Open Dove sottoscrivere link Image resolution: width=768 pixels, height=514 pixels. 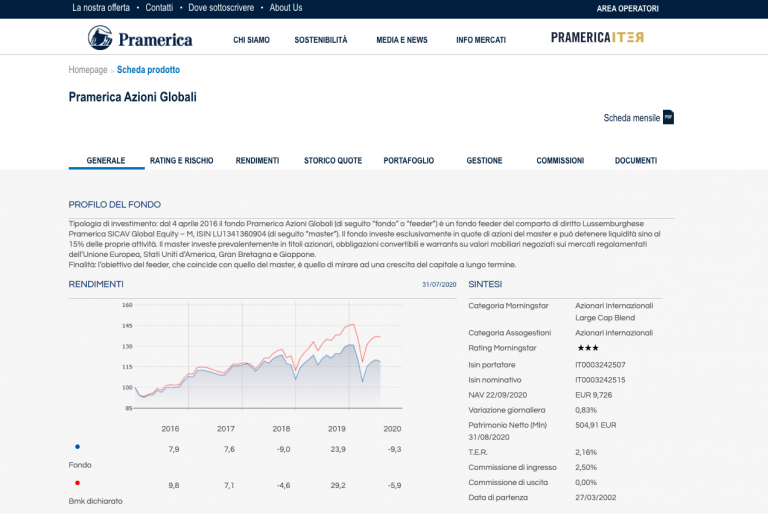221,8
